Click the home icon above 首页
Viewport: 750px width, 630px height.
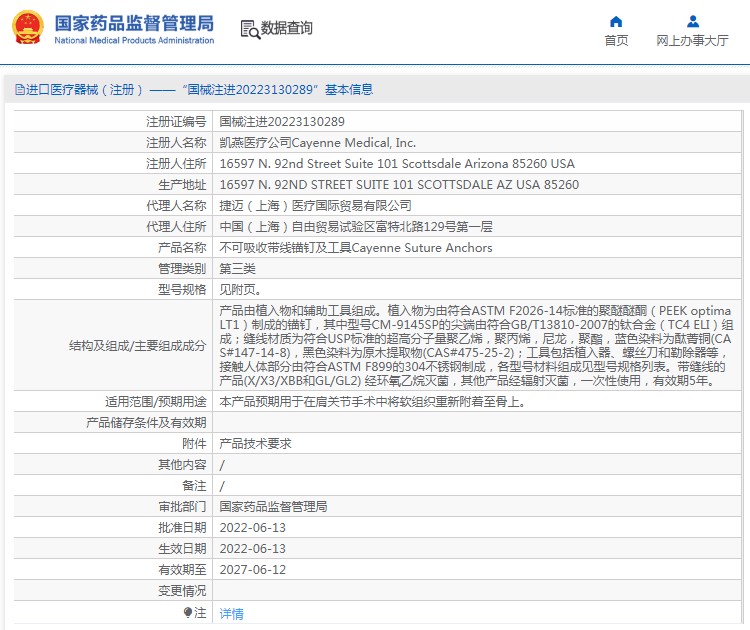click(x=616, y=22)
